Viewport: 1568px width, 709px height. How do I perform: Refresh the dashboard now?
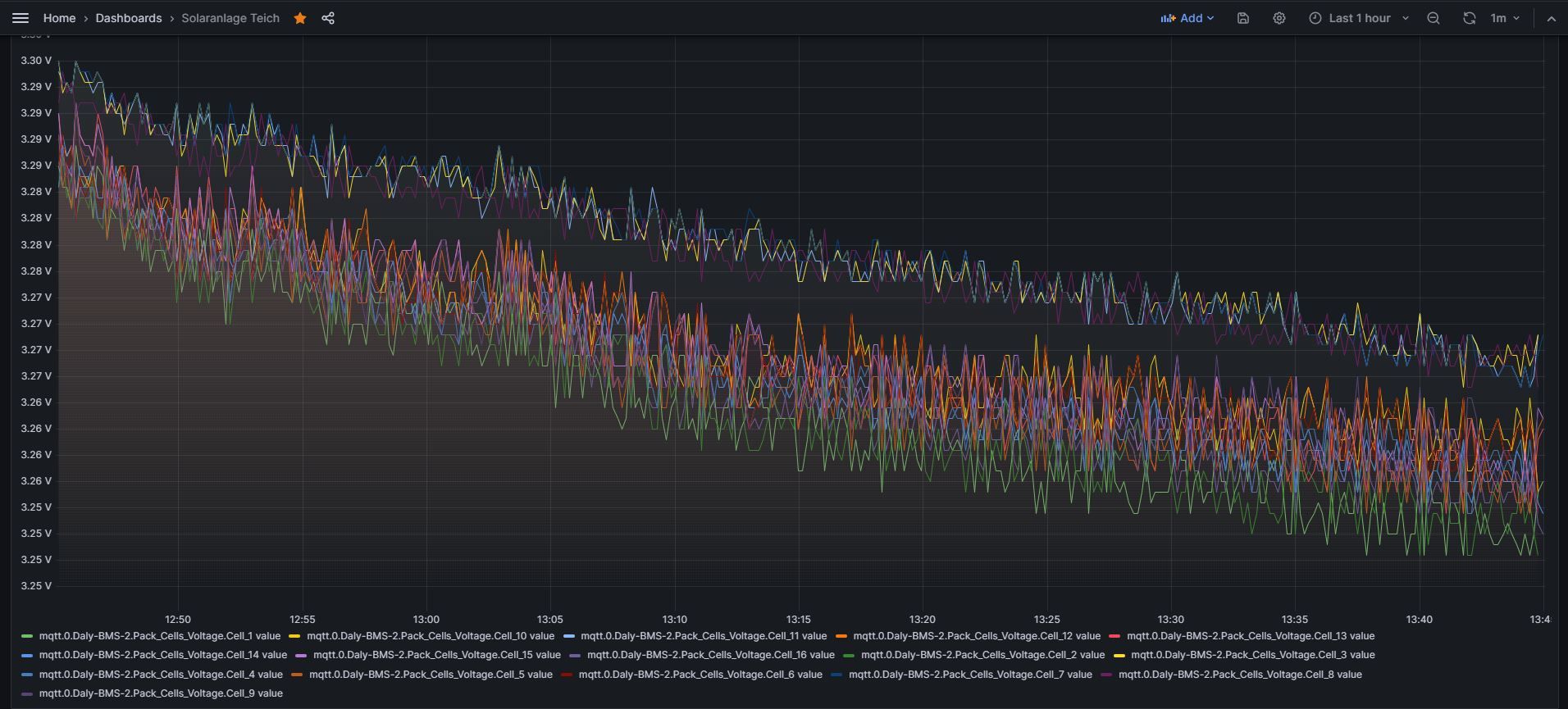point(1469,18)
